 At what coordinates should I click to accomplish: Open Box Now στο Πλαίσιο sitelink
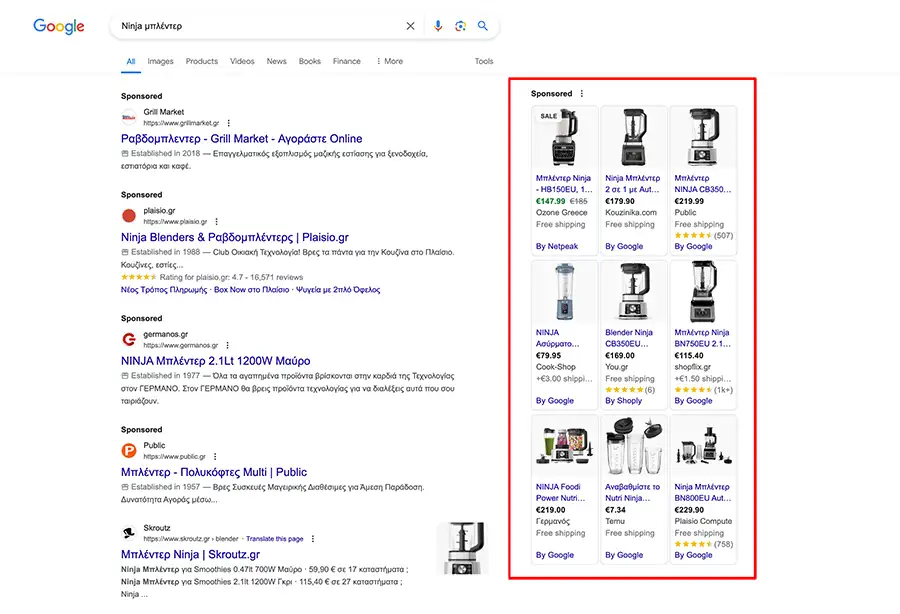point(251,290)
